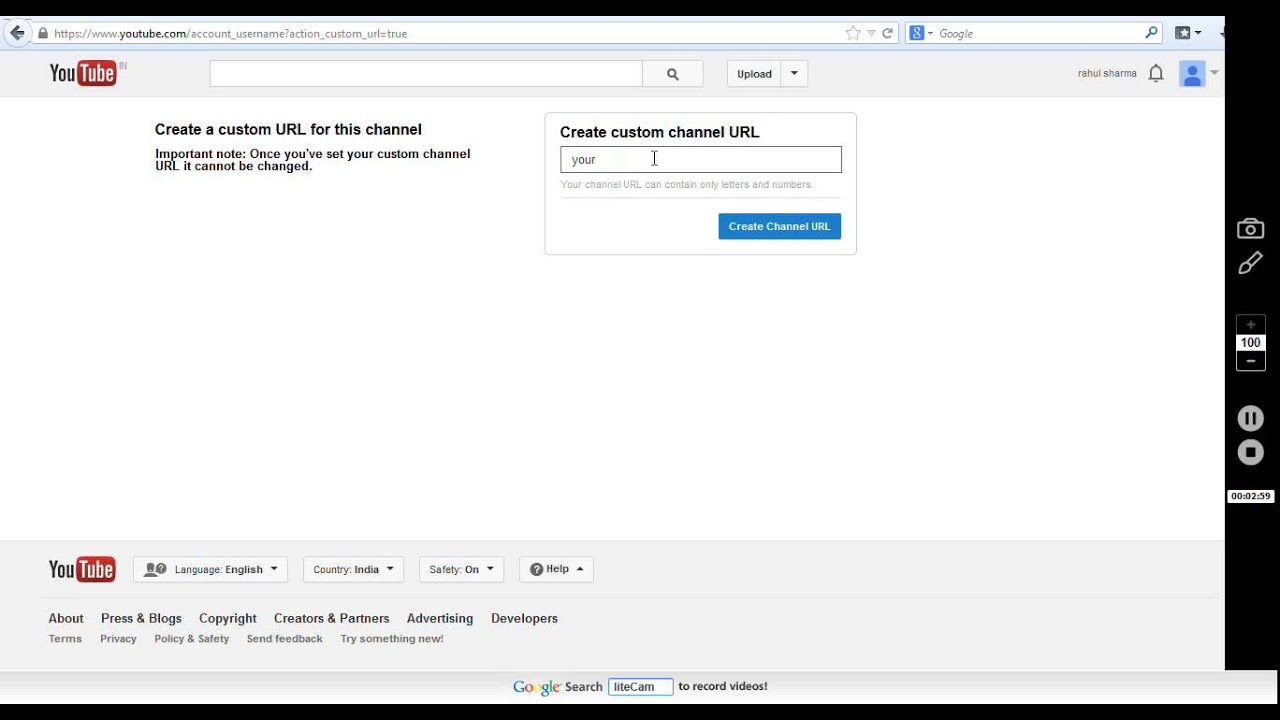1280x720 pixels.
Task: Click the blue account avatar icon
Action: coord(1192,74)
